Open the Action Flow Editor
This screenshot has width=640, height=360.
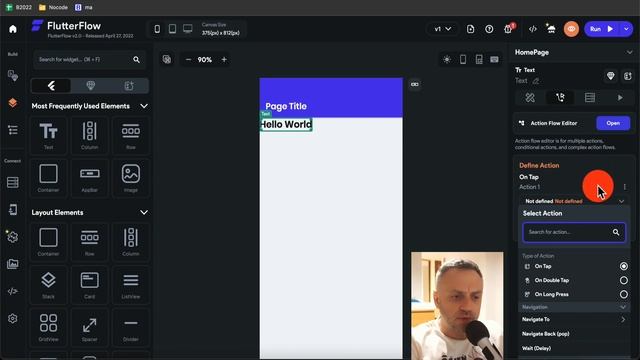point(613,123)
